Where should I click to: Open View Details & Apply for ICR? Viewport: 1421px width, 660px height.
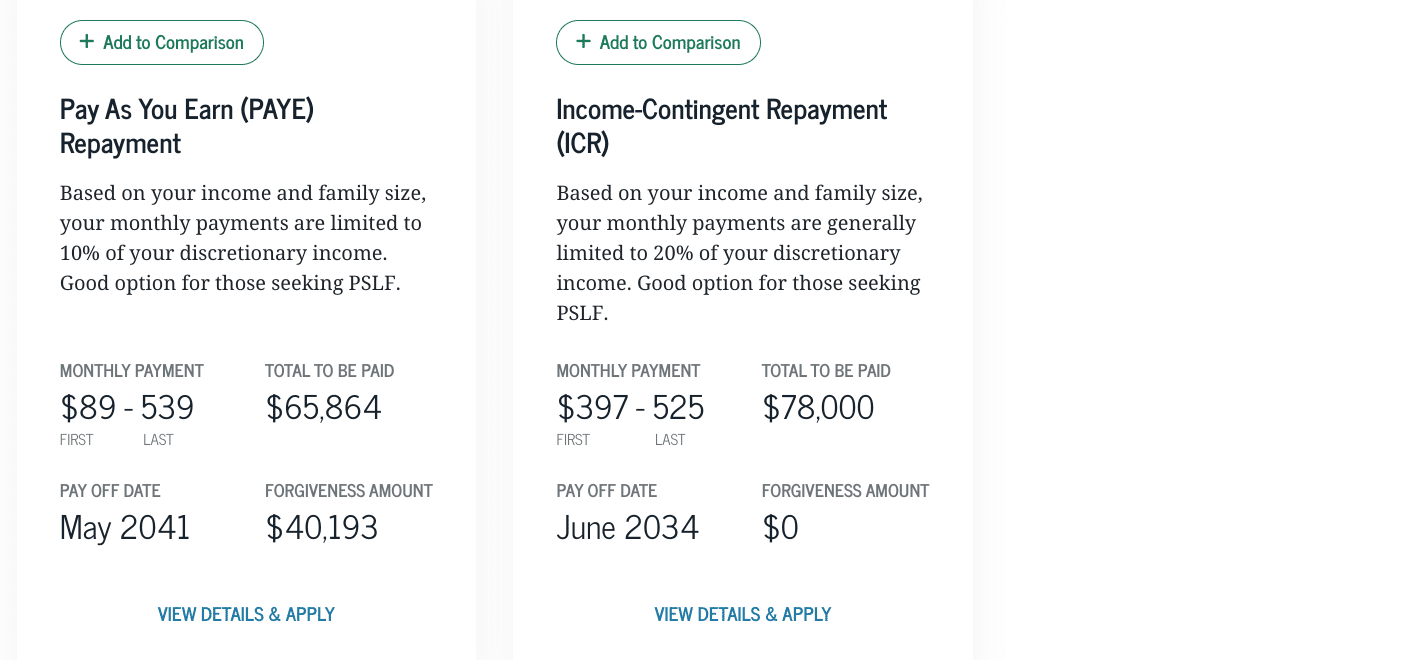tap(742, 614)
